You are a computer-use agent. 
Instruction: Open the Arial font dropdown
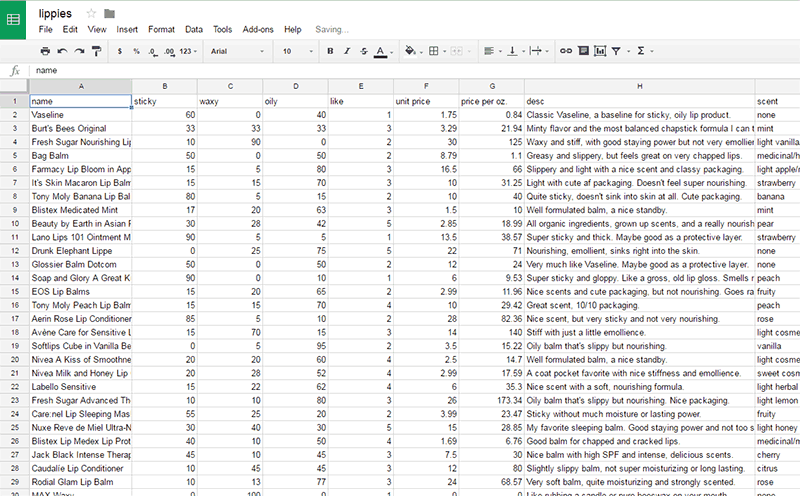tap(237, 51)
